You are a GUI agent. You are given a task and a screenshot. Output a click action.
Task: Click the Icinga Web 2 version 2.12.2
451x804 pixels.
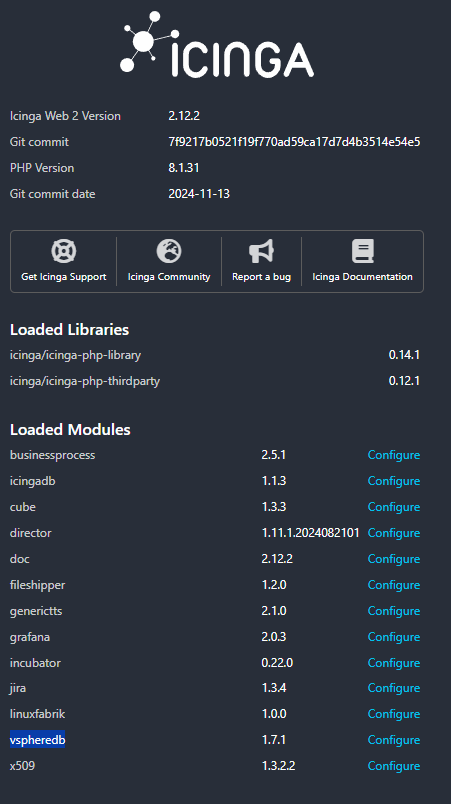[x=184, y=116]
